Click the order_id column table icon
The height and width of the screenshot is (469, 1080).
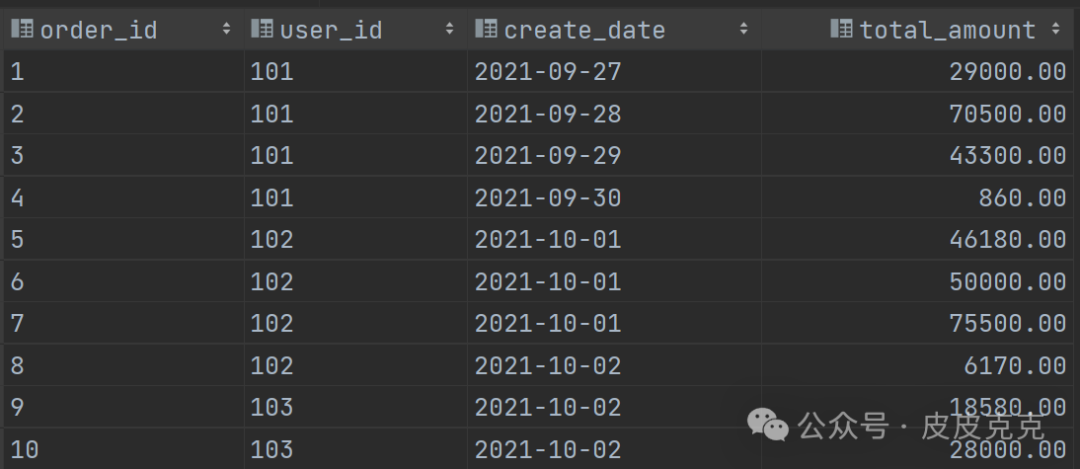pyautogui.click(x=23, y=30)
